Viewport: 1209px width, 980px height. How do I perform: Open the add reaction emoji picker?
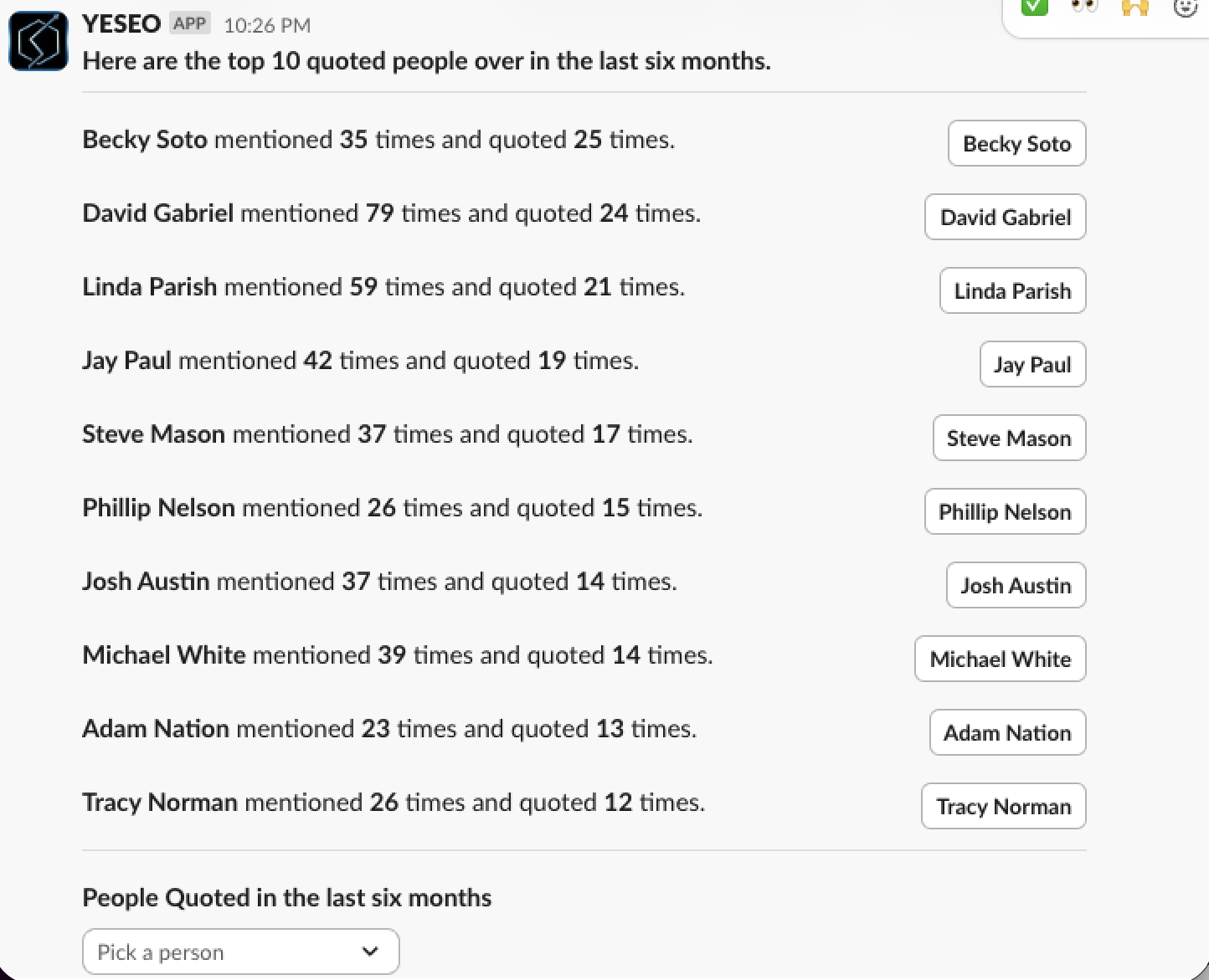1185,8
